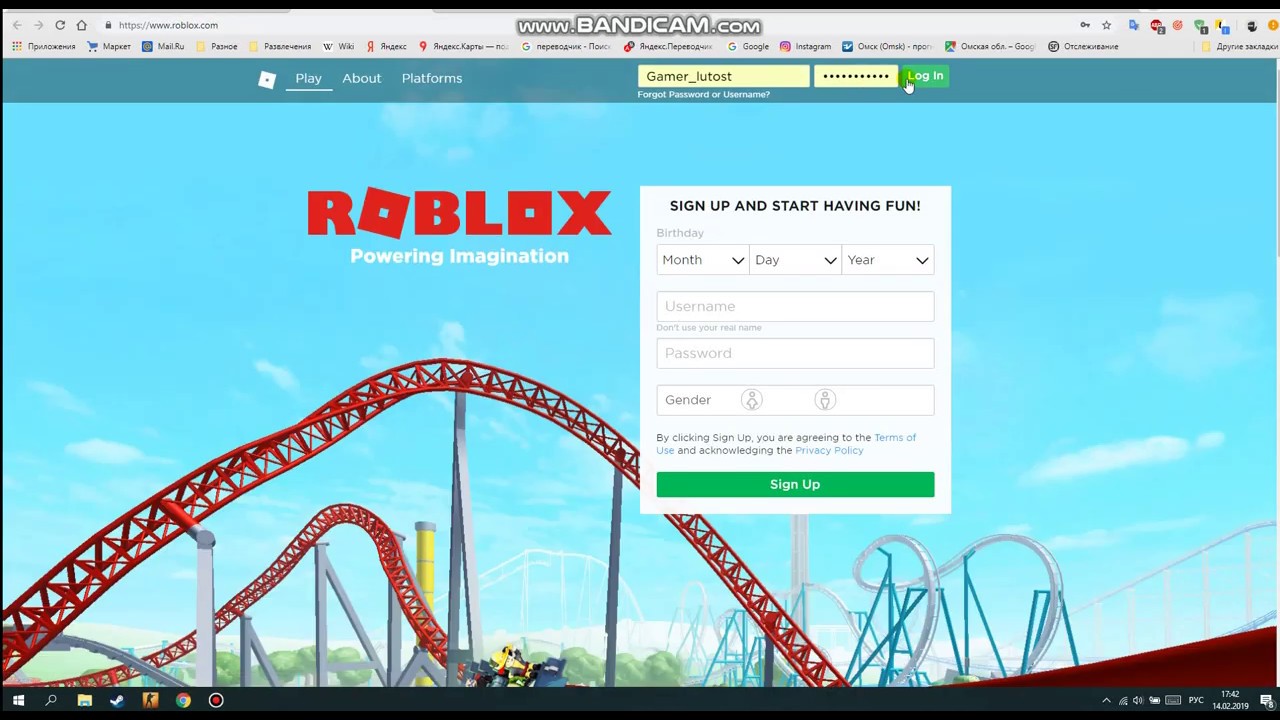Open the Яндекс bookmark

click(386, 46)
